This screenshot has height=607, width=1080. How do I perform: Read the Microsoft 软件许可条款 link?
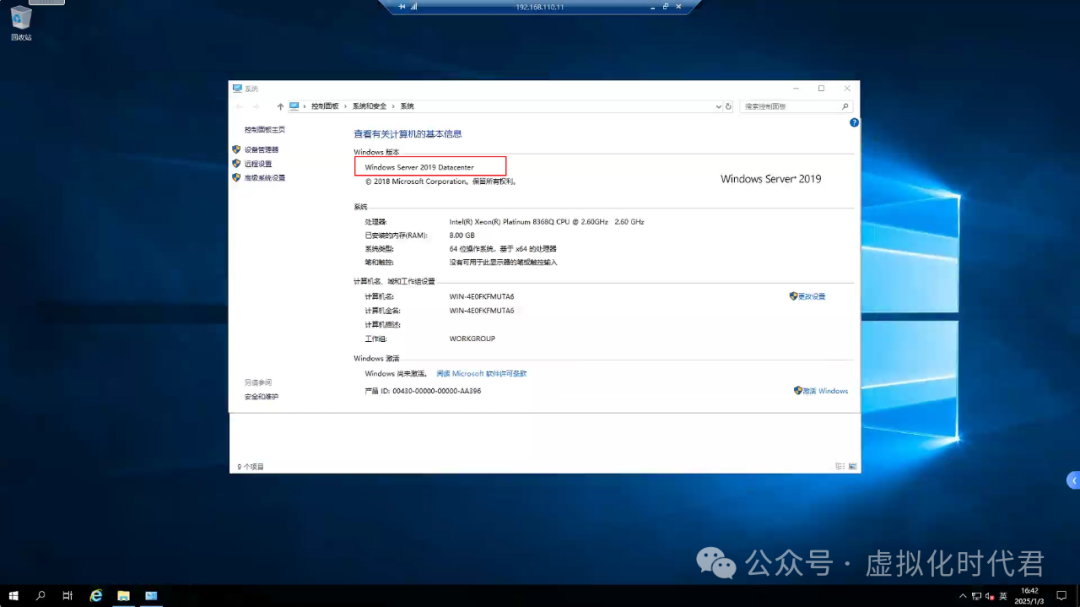pyautogui.click(x=481, y=373)
